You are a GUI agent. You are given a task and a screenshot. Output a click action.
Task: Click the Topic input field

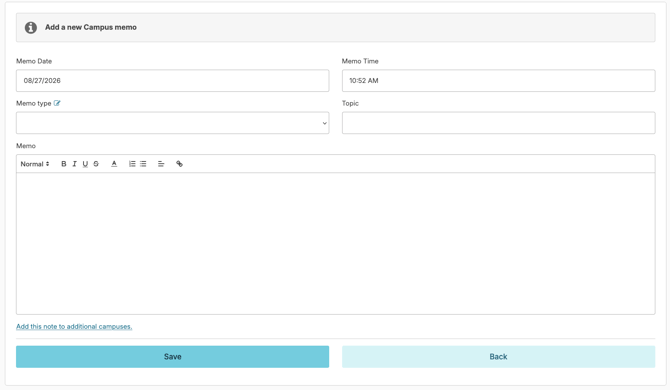click(x=498, y=123)
